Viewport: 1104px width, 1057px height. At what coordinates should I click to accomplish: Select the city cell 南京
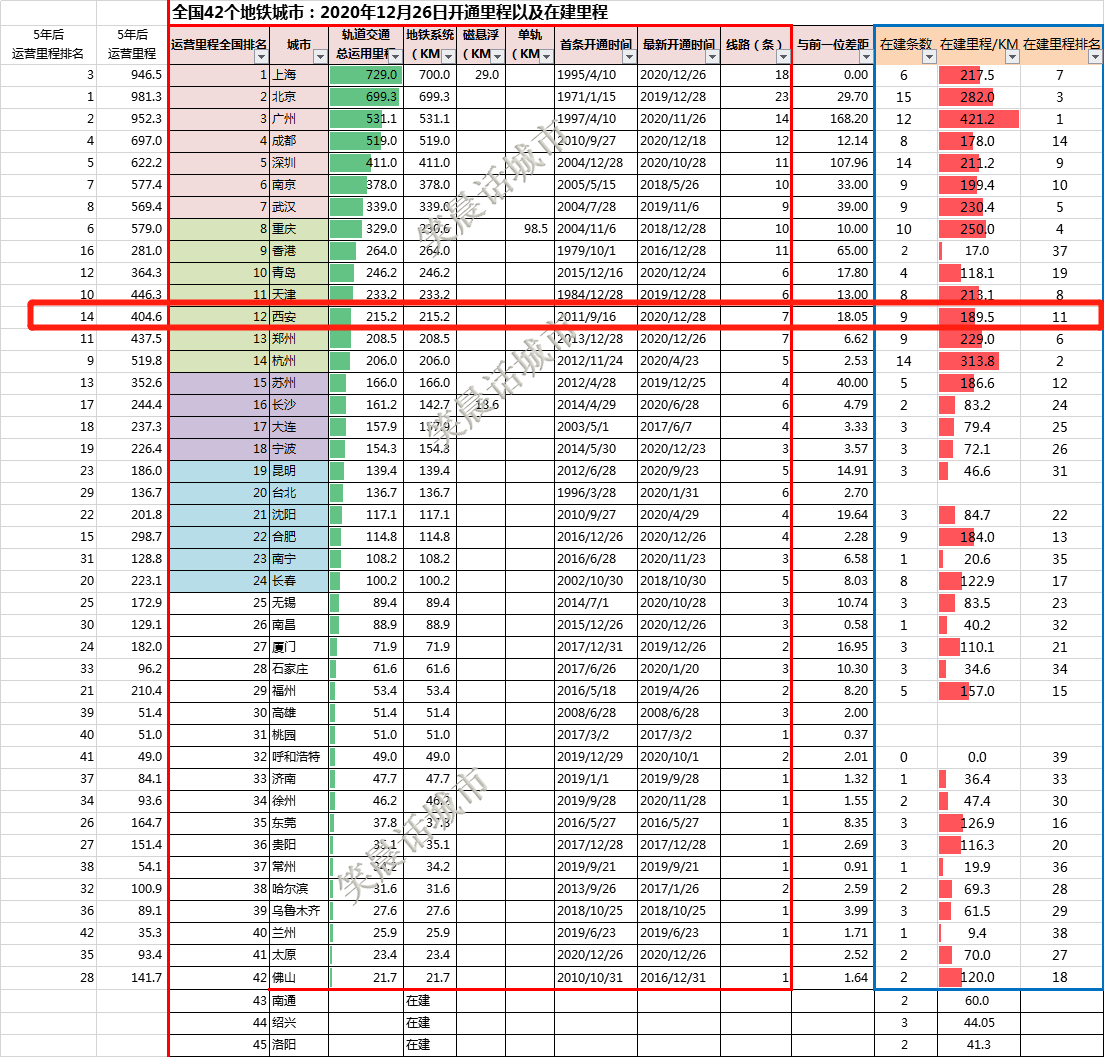pyautogui.click(x=299, y=184)
